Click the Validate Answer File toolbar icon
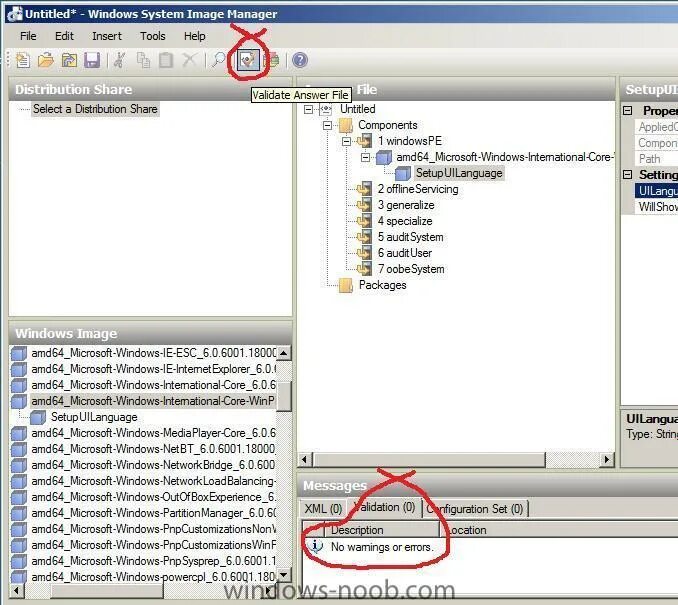 248,60
